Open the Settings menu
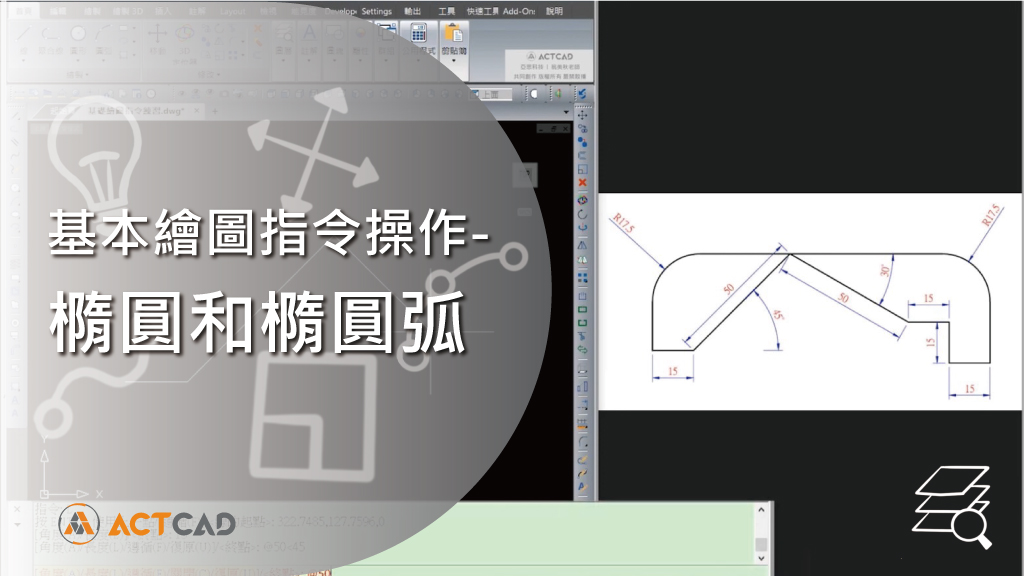This screenshot has width=1024, height=576. point(376,11)
